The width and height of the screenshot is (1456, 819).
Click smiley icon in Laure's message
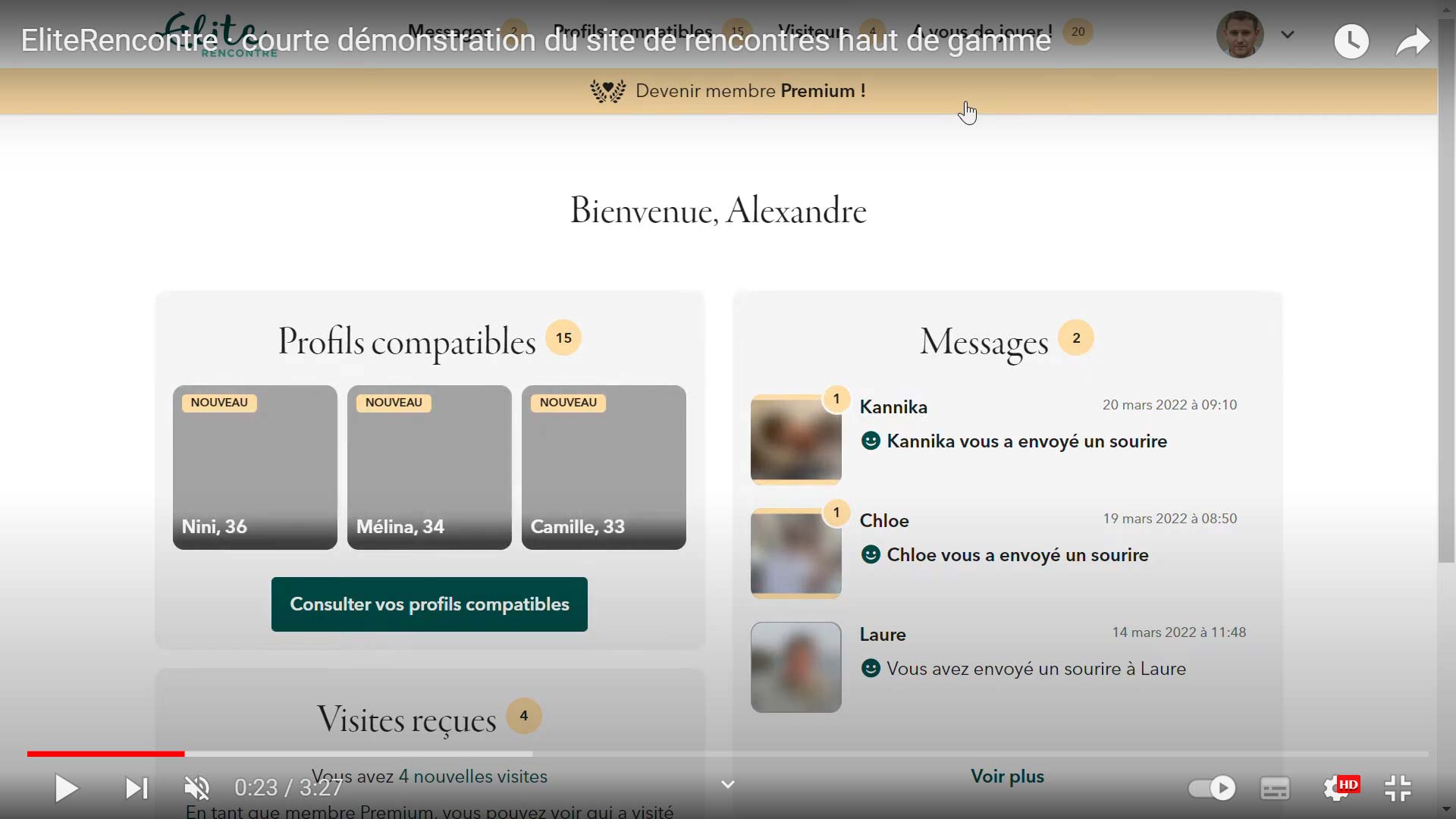tap(871, 668)
